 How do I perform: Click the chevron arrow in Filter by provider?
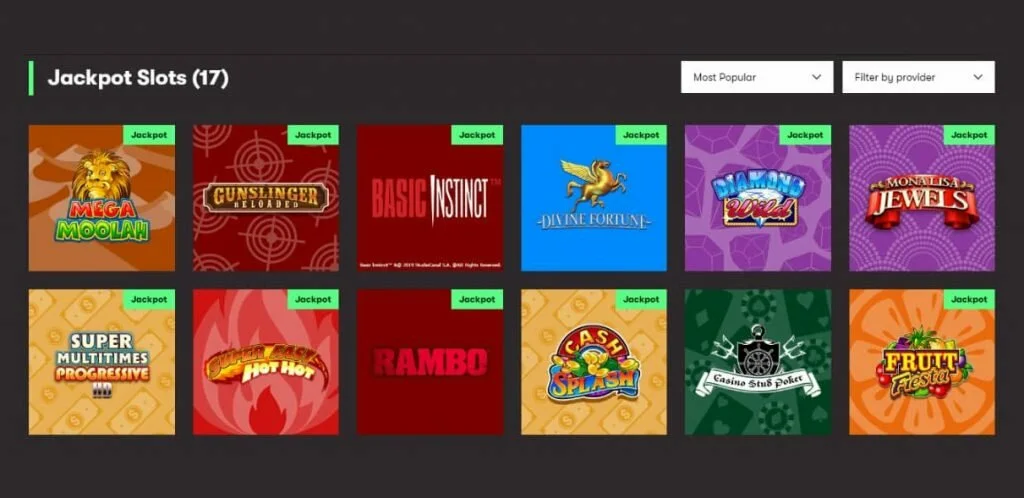point(977,77)
